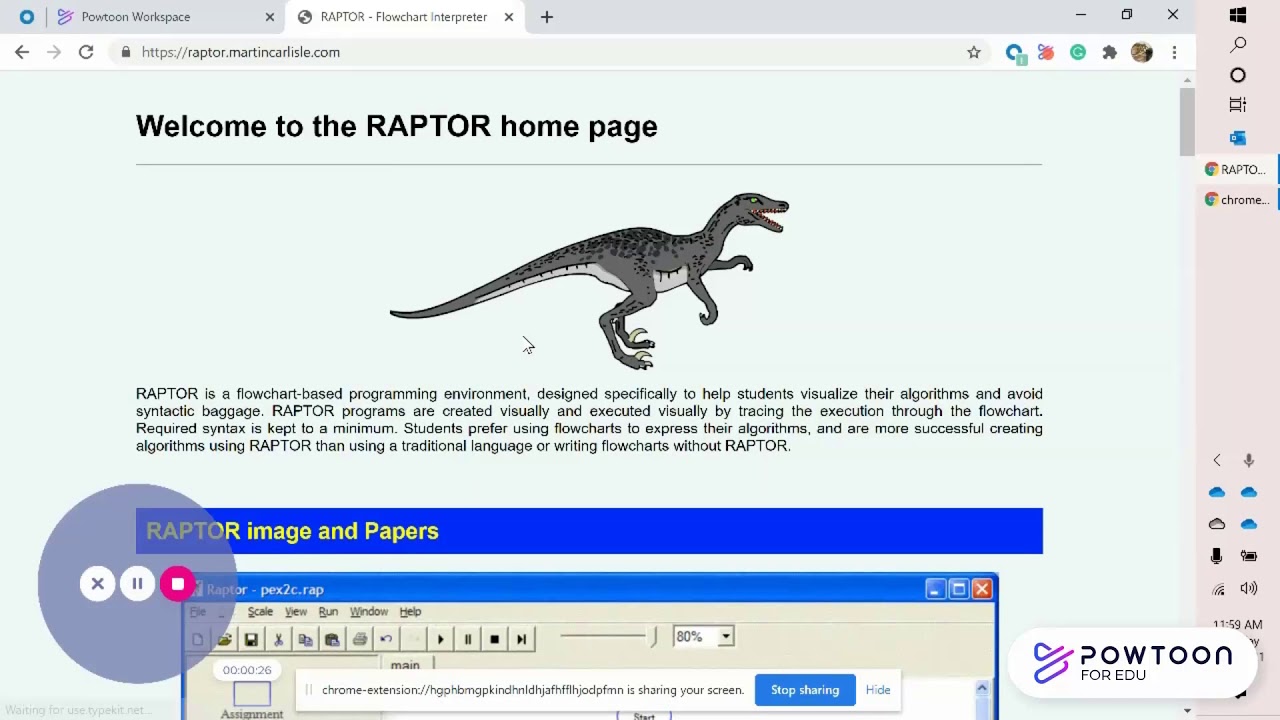
Task: Open Run menu in Raptor screenshot
Action: [328, 612]
